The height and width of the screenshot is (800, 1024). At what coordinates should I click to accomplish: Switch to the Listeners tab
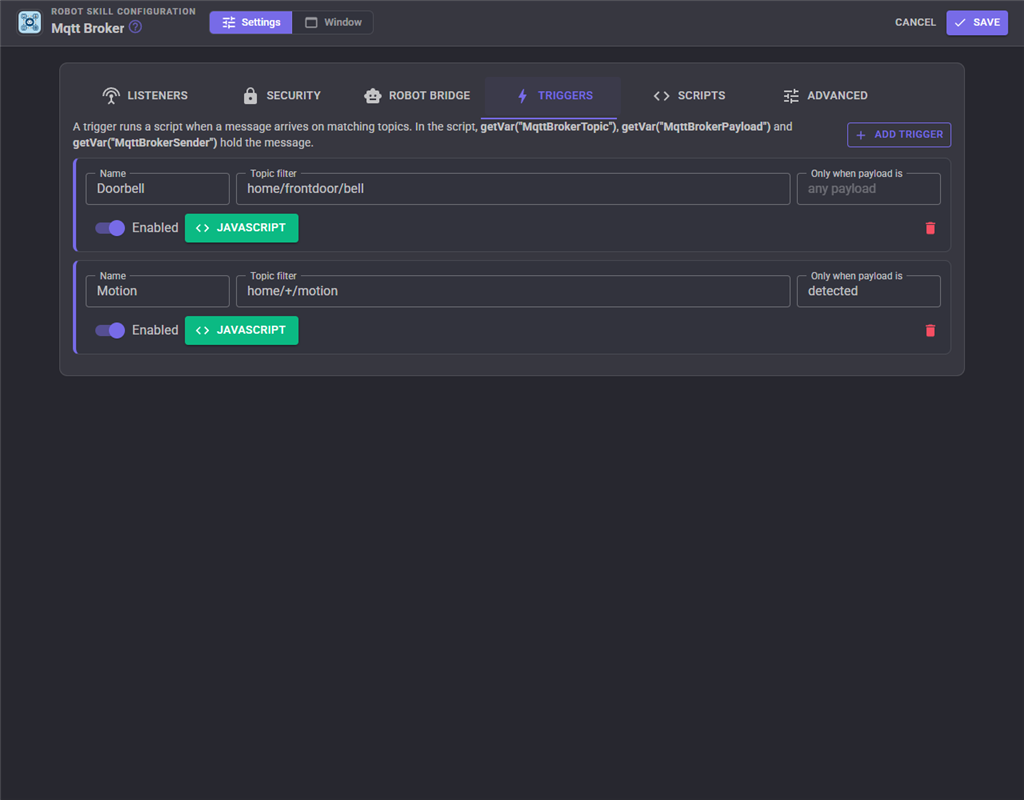[x=145, y=96]
